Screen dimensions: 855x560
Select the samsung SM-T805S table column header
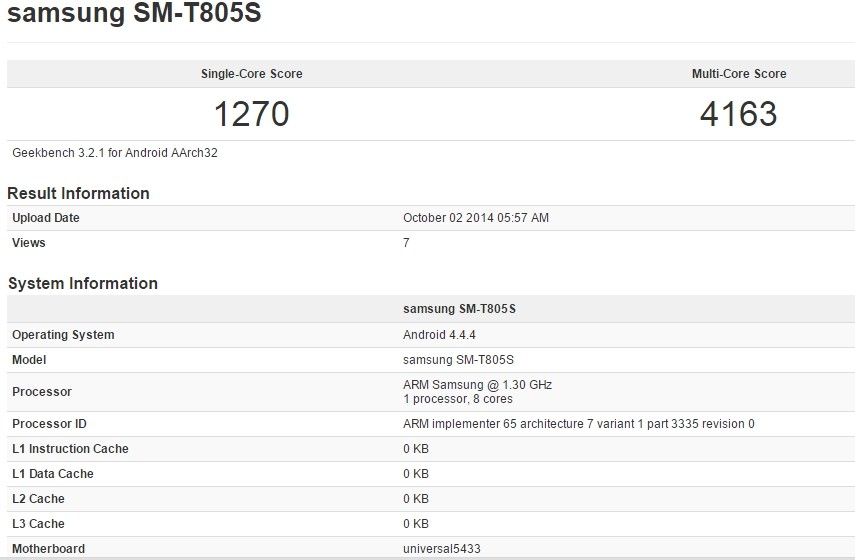tap(459, 309)
